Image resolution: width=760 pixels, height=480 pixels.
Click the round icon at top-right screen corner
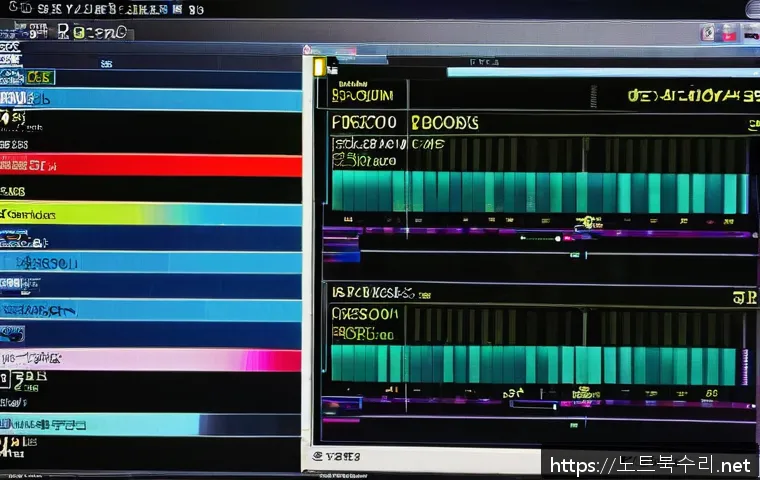[x=752, y=9]
